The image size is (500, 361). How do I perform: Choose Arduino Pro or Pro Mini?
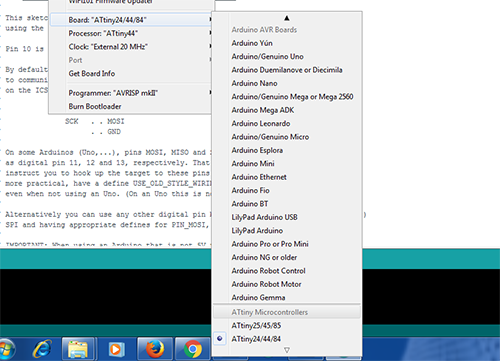click(x=287, y=244)
